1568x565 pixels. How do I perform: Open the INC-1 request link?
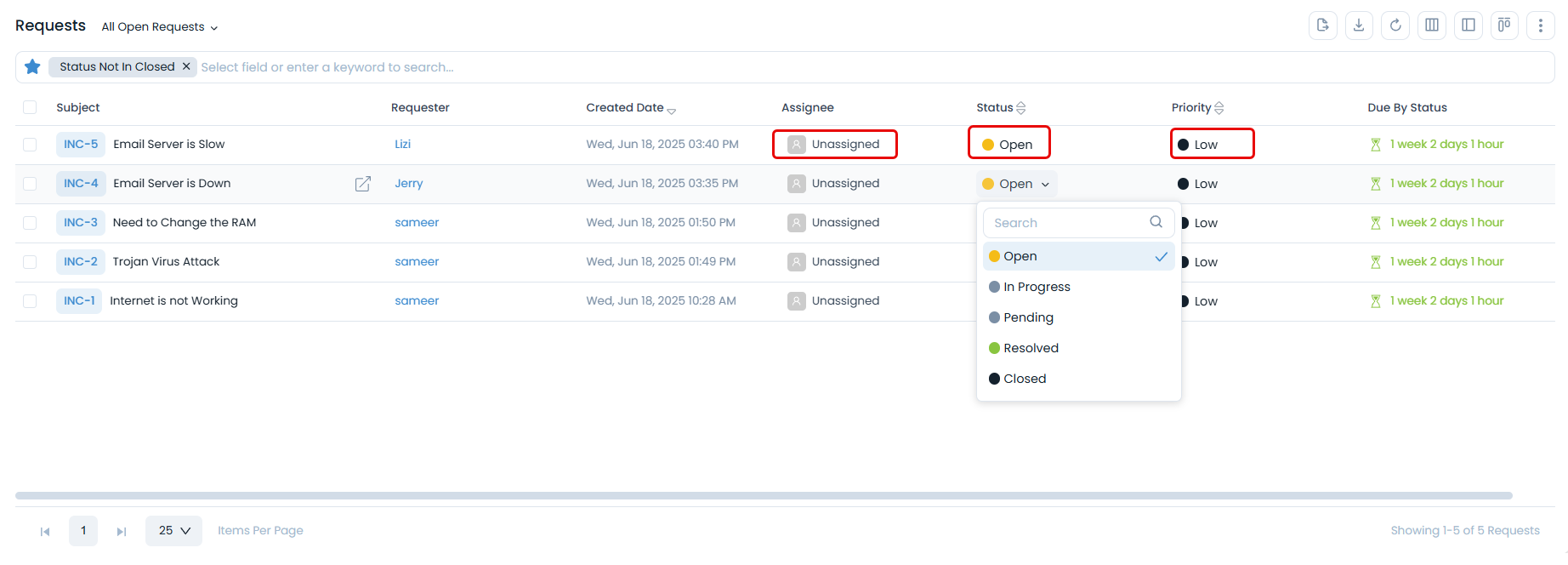tap(79, 301)
